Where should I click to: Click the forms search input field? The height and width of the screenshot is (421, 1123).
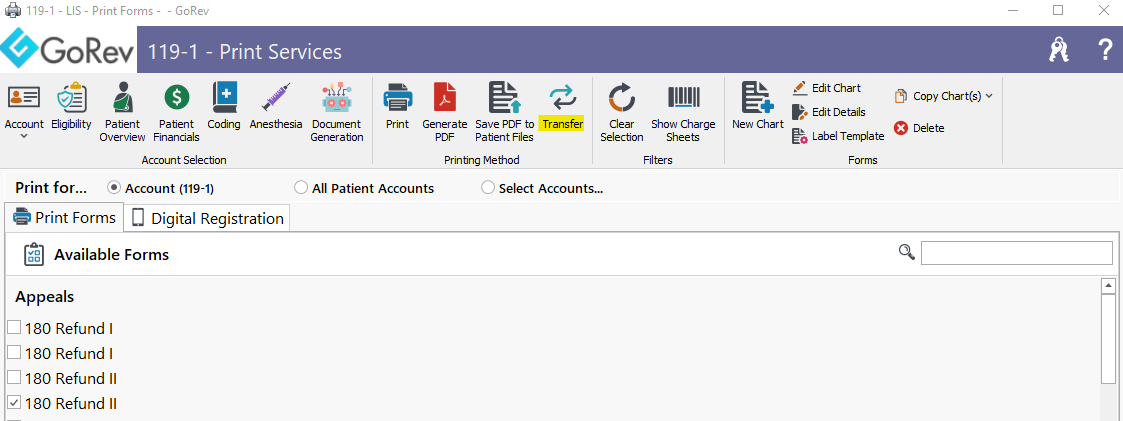click(1016, 253)
